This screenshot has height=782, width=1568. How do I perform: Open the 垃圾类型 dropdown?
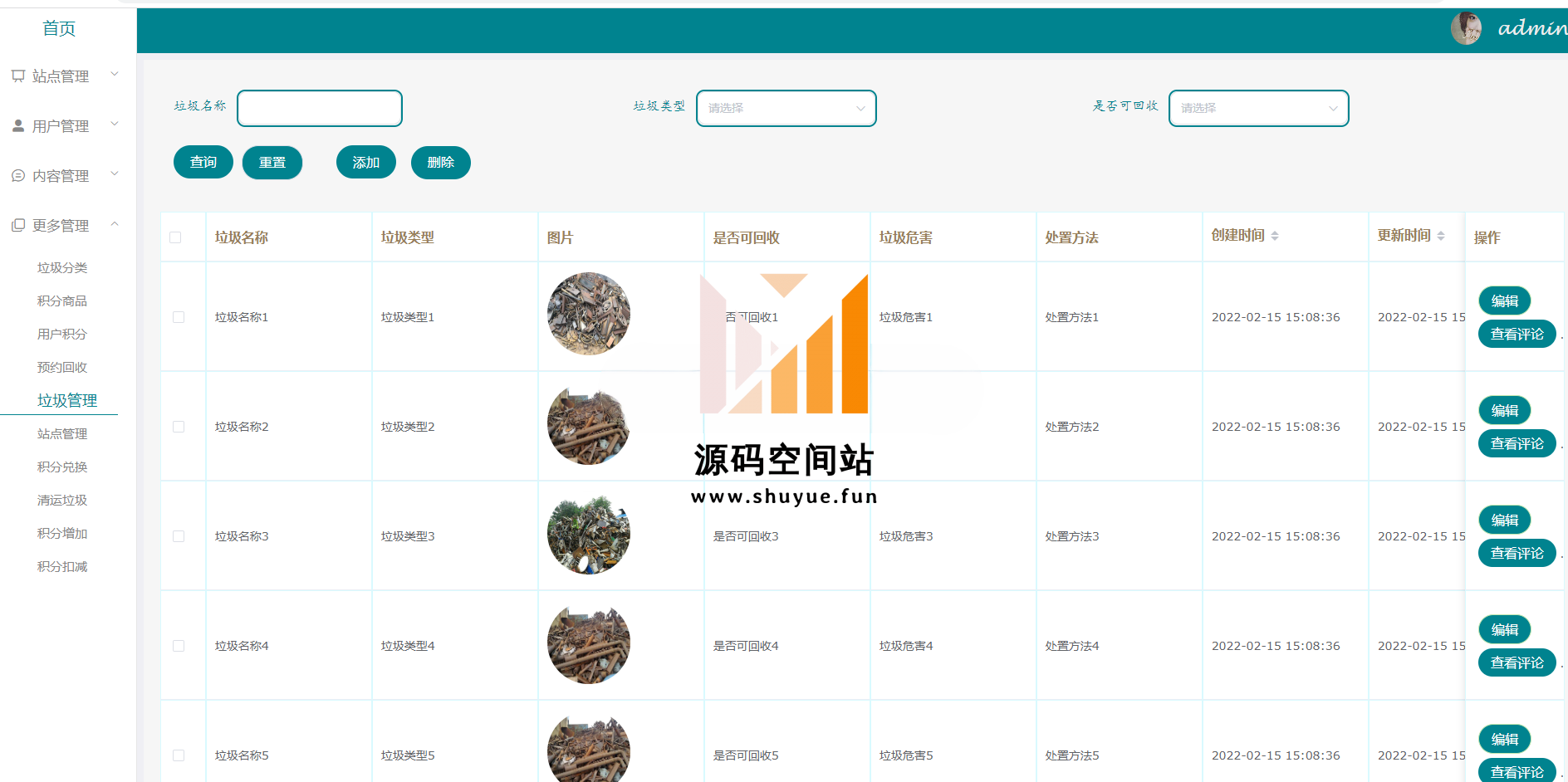click(786, 109)
